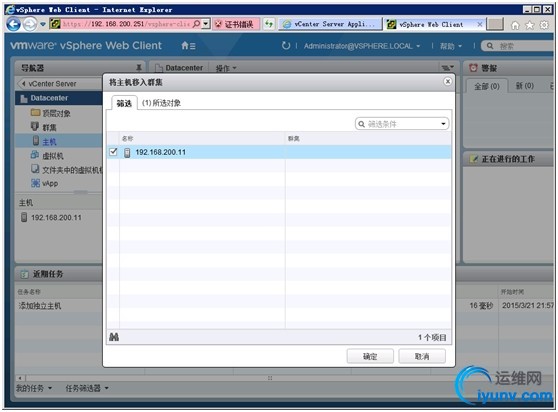Click the 证书错误 certificate error button

pyautogui.click(x=236, y=24)
